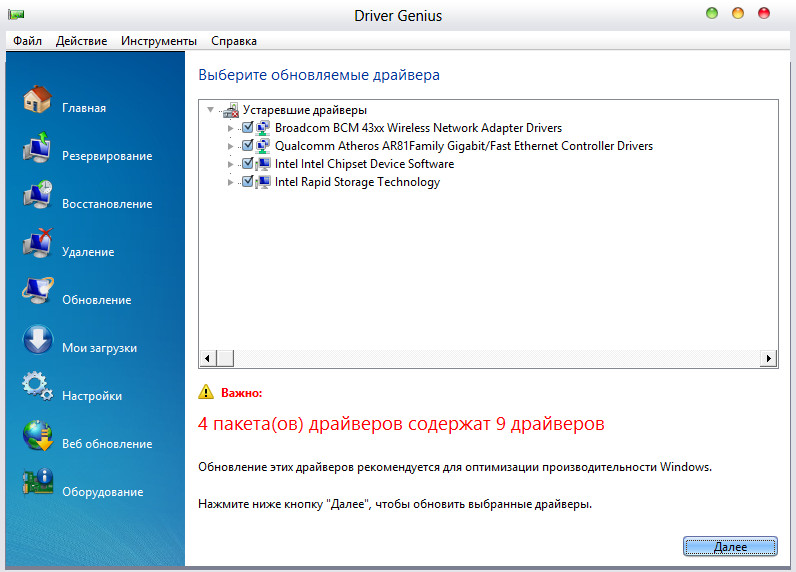Open the Справка menu

[x=234, y=41]
